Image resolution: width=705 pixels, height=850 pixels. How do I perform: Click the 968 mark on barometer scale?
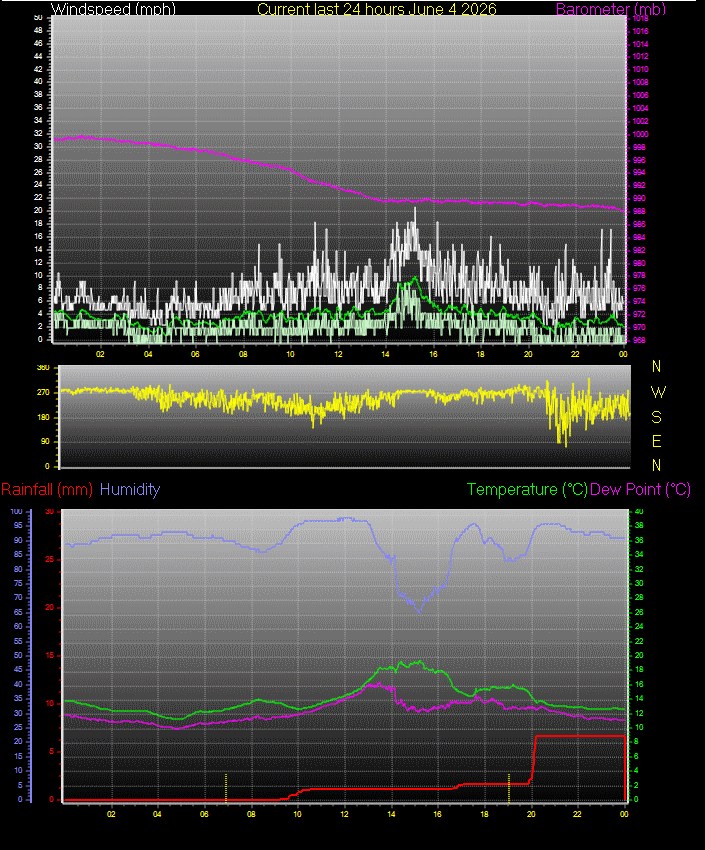point(639,340)
